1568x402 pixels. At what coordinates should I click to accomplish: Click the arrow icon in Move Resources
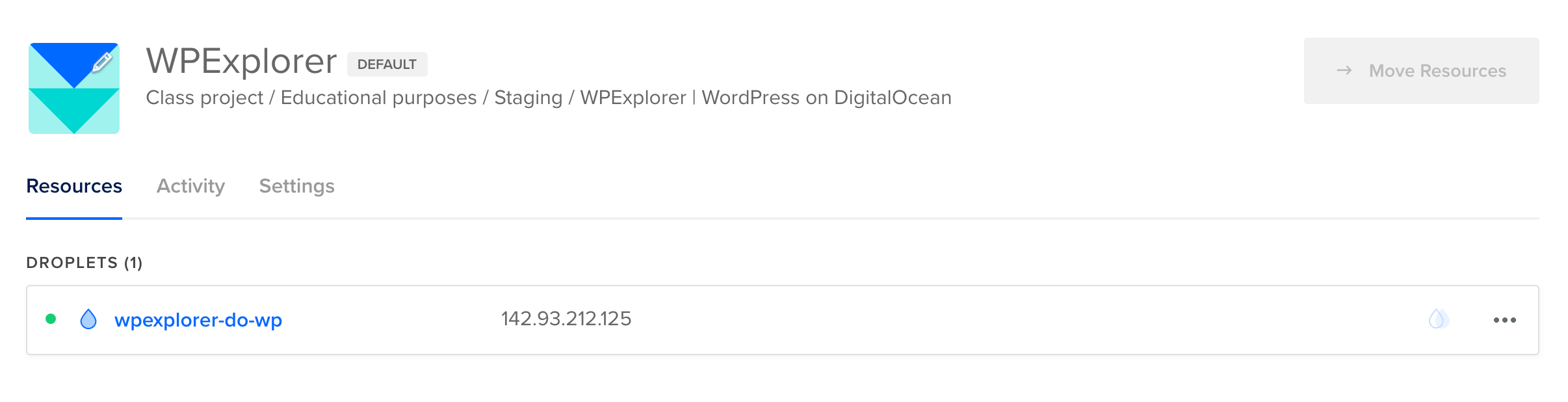coord(1344,70)
